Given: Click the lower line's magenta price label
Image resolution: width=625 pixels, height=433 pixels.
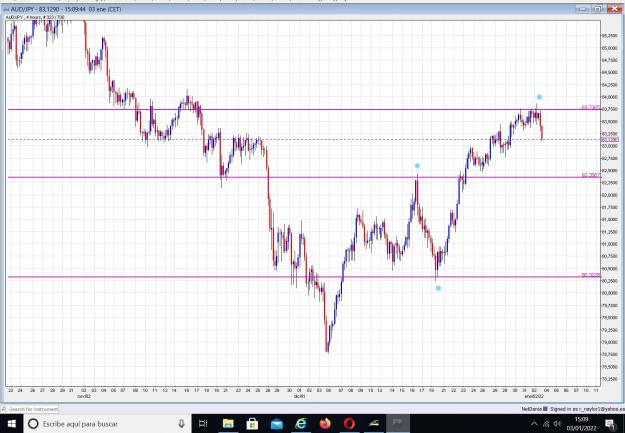Looking at the screenshot, I should pyautogui.click(x=591, y=275).
